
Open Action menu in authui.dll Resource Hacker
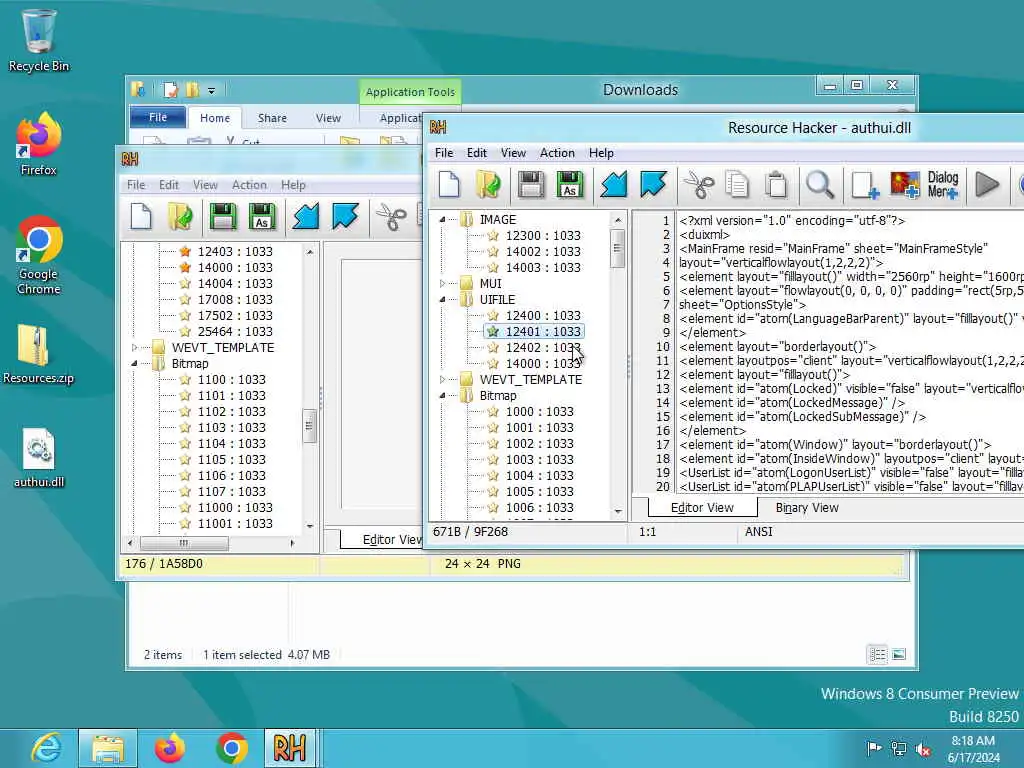click(557, 153)
